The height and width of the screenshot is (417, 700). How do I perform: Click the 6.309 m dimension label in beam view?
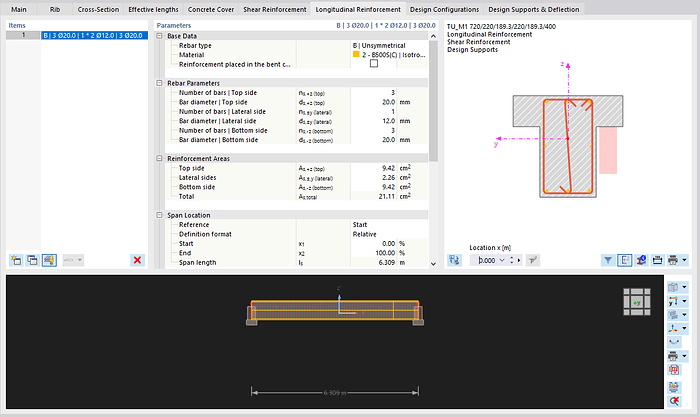335,392
